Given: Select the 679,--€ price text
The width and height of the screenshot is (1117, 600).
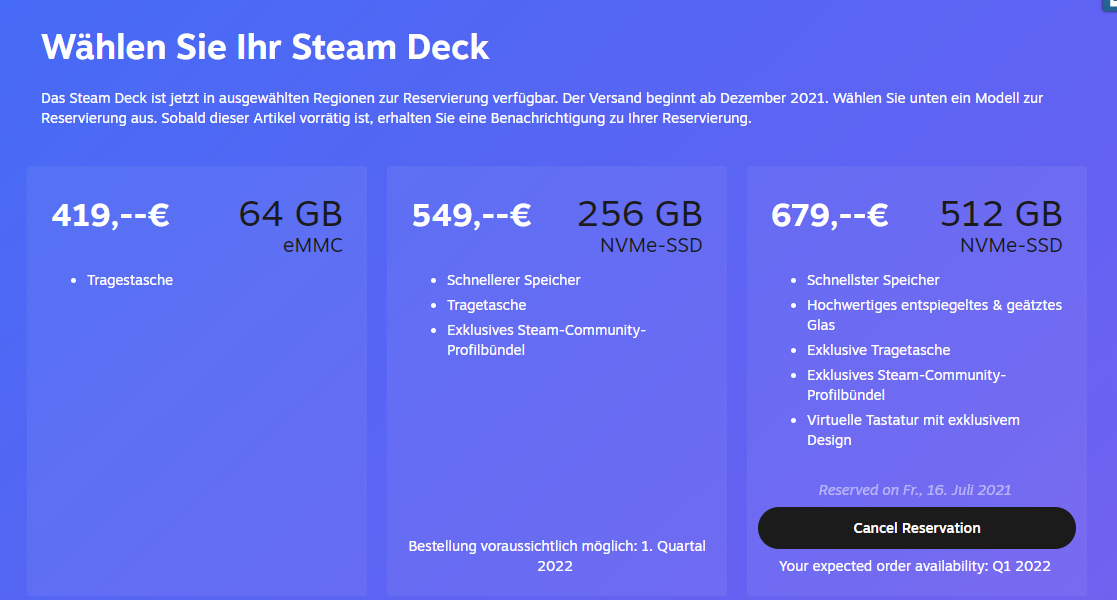Looking at the screenshot, I should point(830,214).
